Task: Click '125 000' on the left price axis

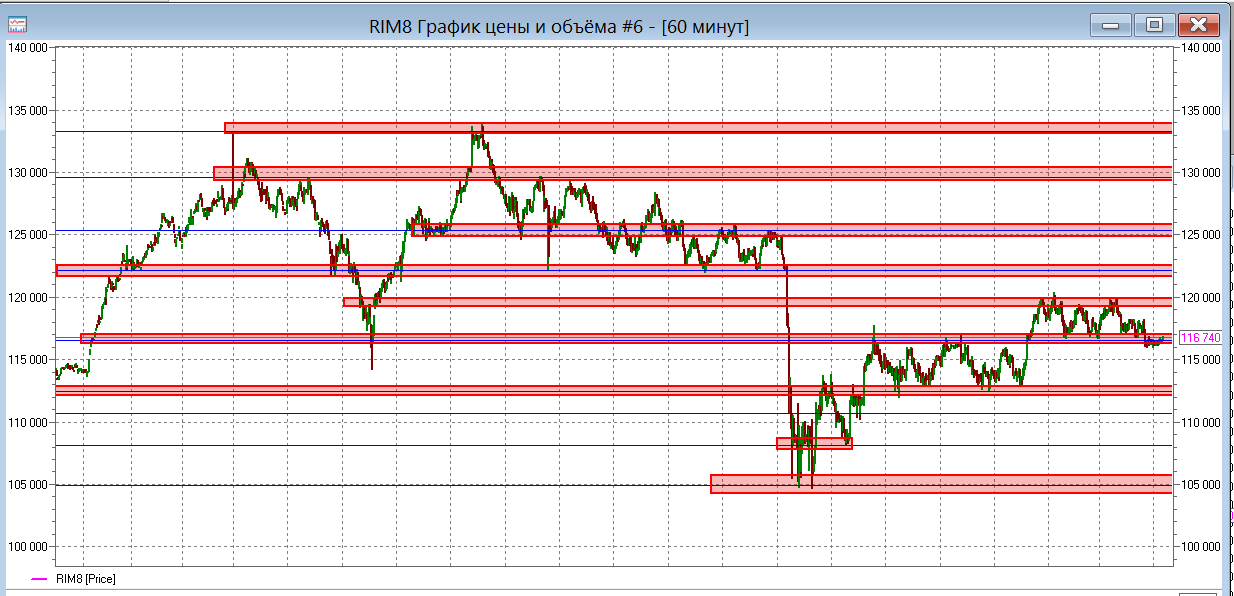Action: 28,235
